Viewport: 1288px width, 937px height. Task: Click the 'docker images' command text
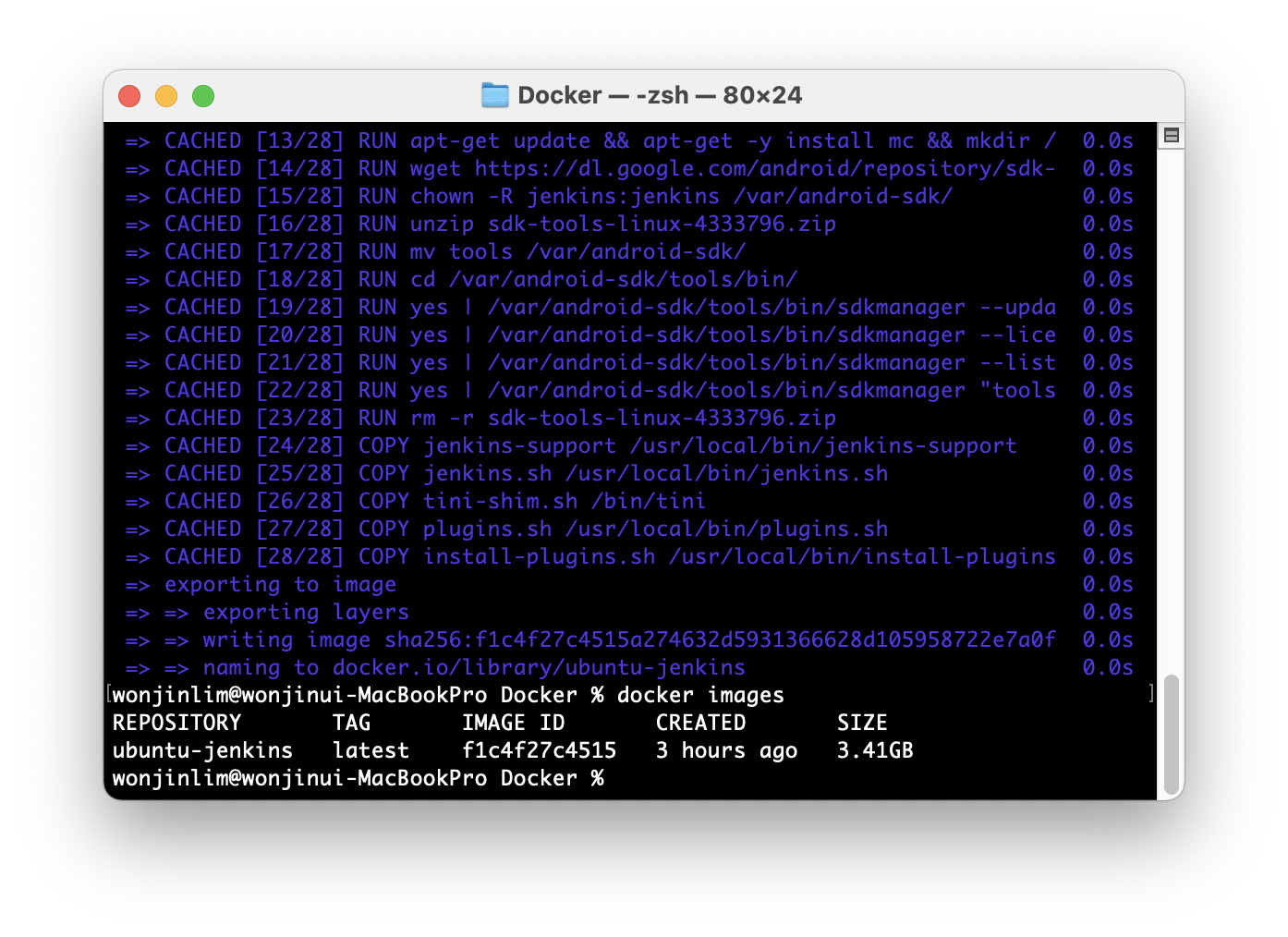(x=700, y=695)
